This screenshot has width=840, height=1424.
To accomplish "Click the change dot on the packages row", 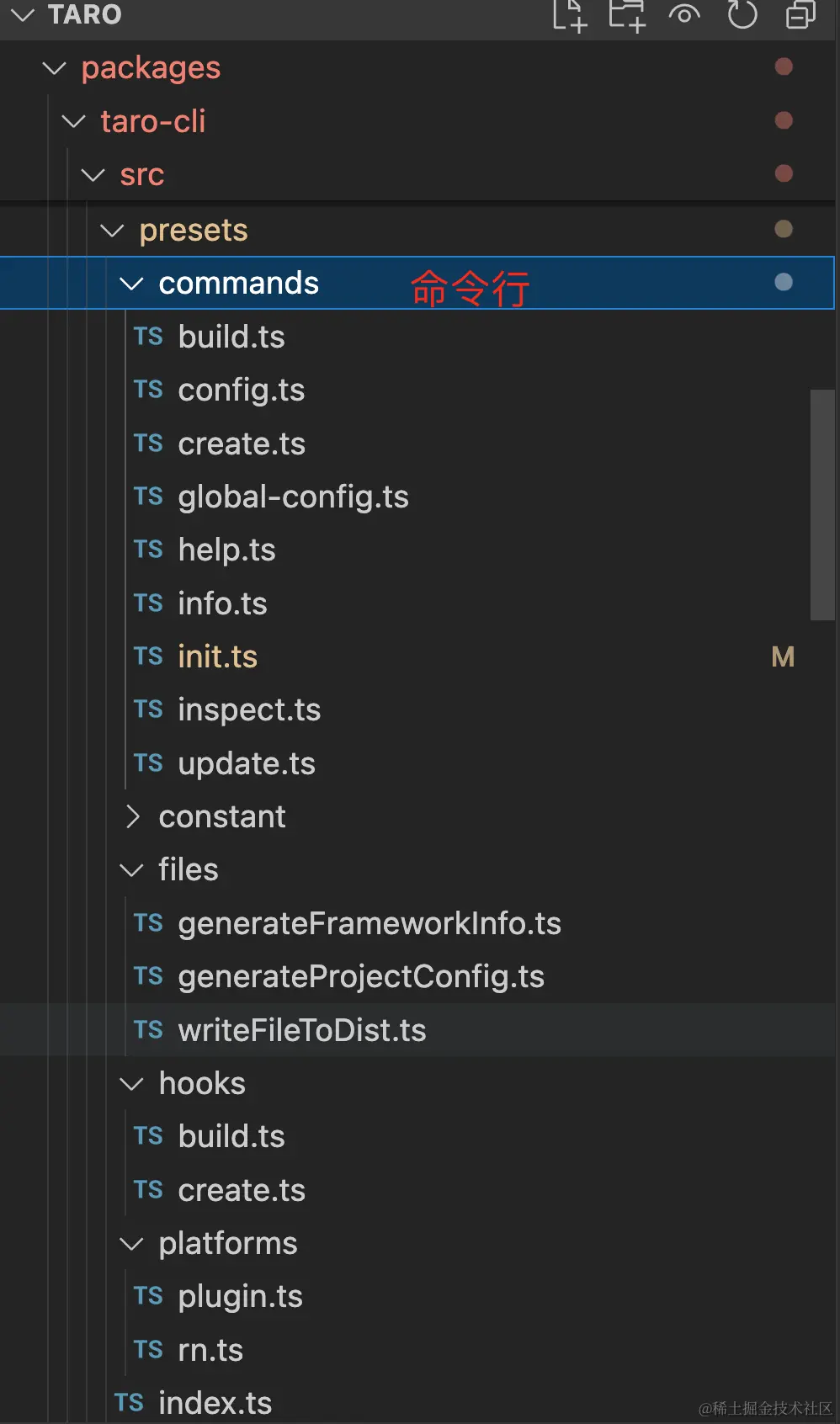I will tap(784, 66).
